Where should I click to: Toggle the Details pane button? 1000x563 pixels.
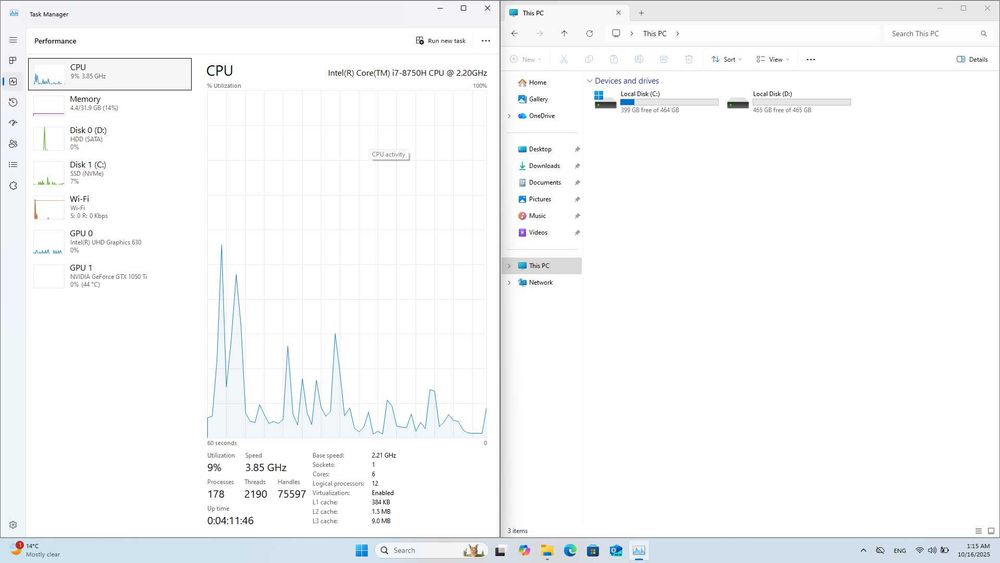(x=972, y=59)
